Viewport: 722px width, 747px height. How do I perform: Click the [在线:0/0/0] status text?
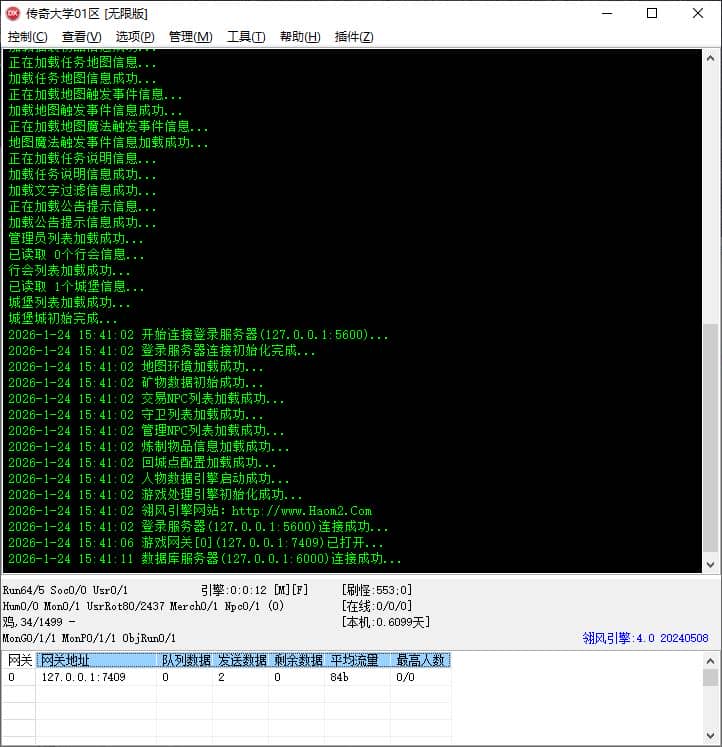pyautogui.click(x=377, y=606)
